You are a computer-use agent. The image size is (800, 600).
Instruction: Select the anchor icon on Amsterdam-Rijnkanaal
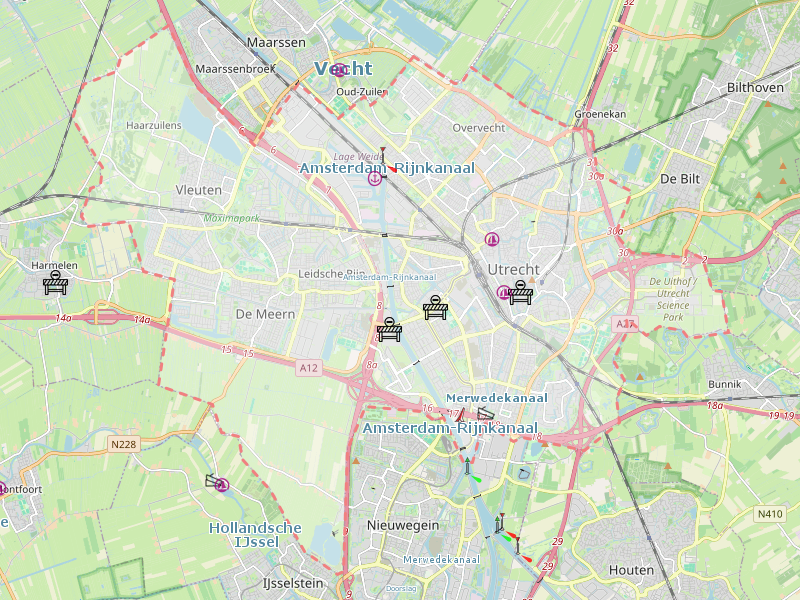pos(375,179)
